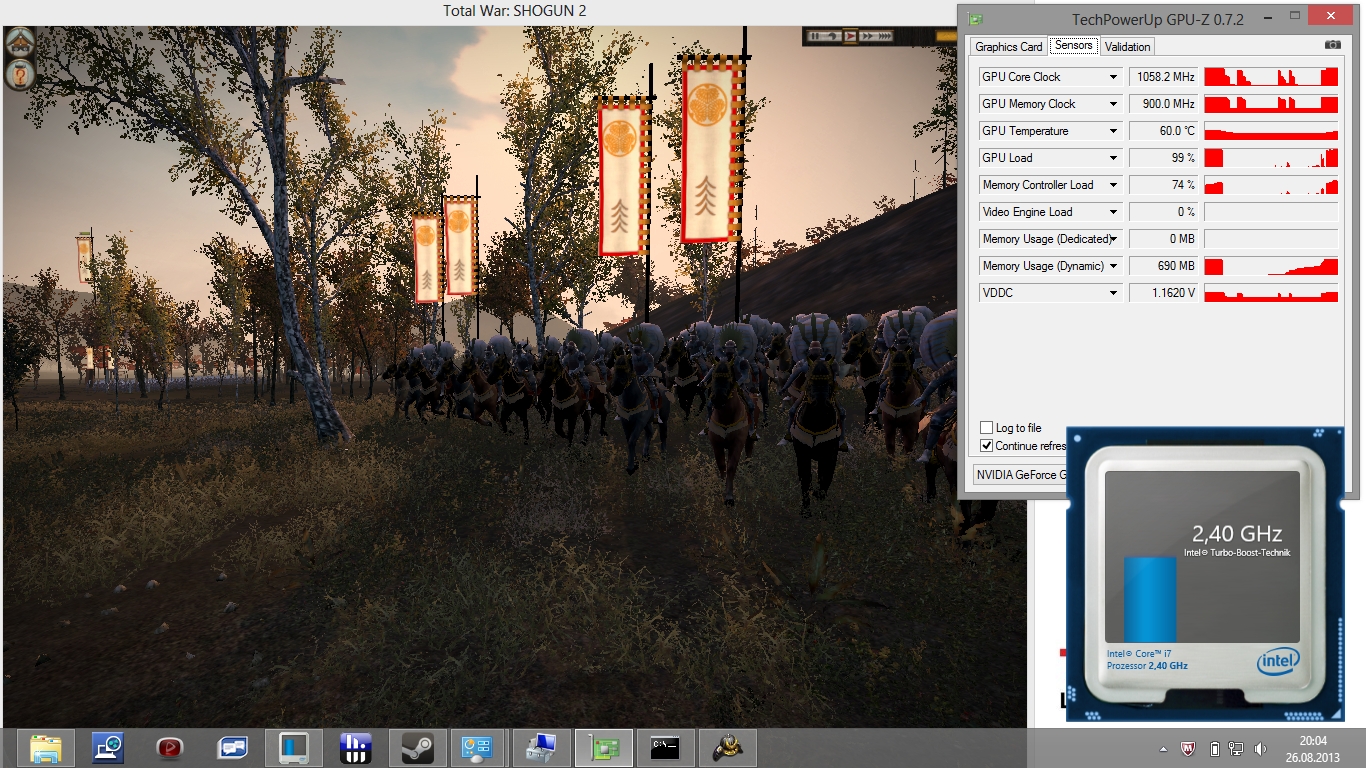Switch to GPU-Z via its taskbar icon

(x=603, y=748)
